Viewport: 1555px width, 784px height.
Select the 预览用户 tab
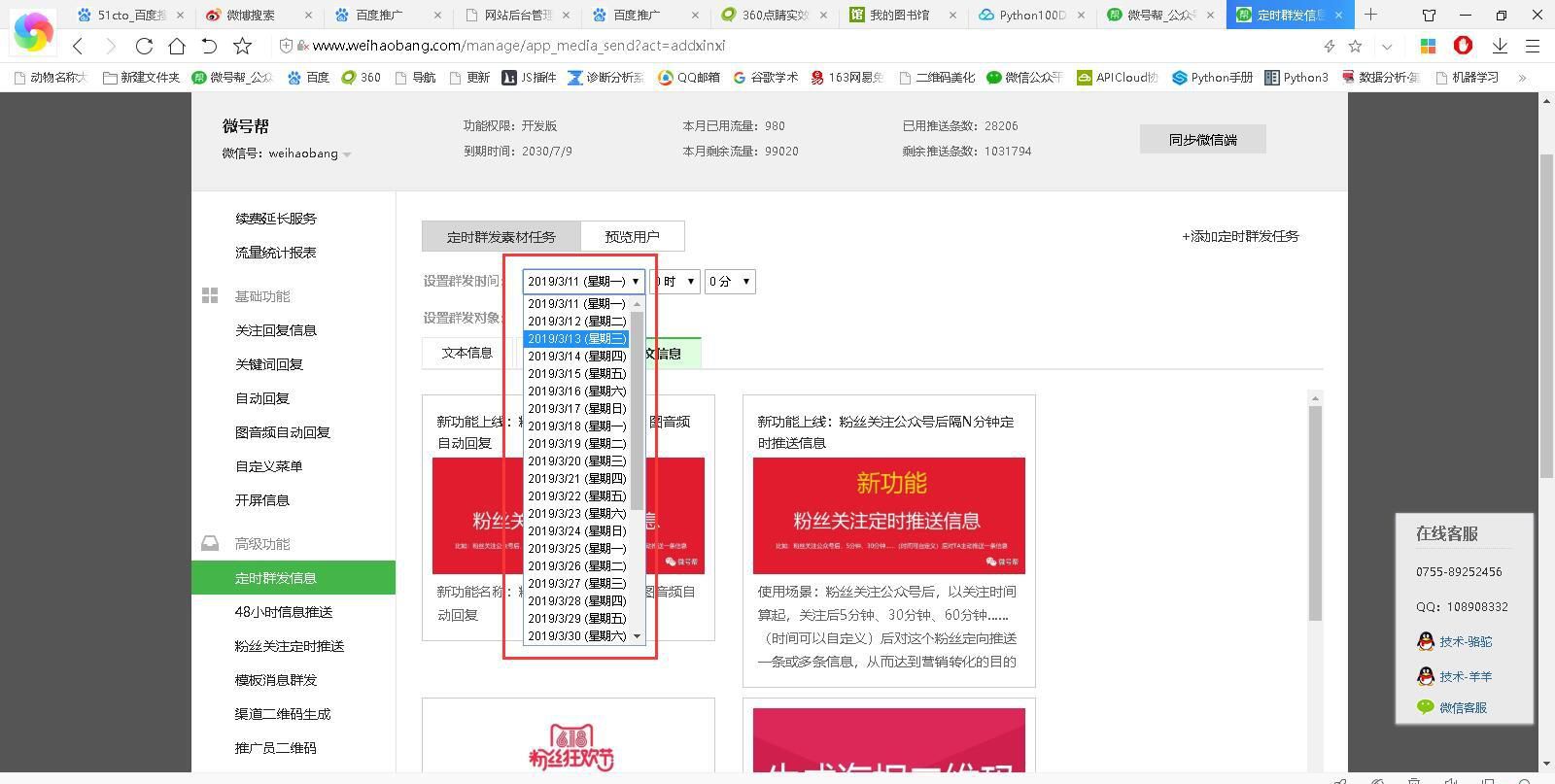pyautogui.click(x=632, y=236)
